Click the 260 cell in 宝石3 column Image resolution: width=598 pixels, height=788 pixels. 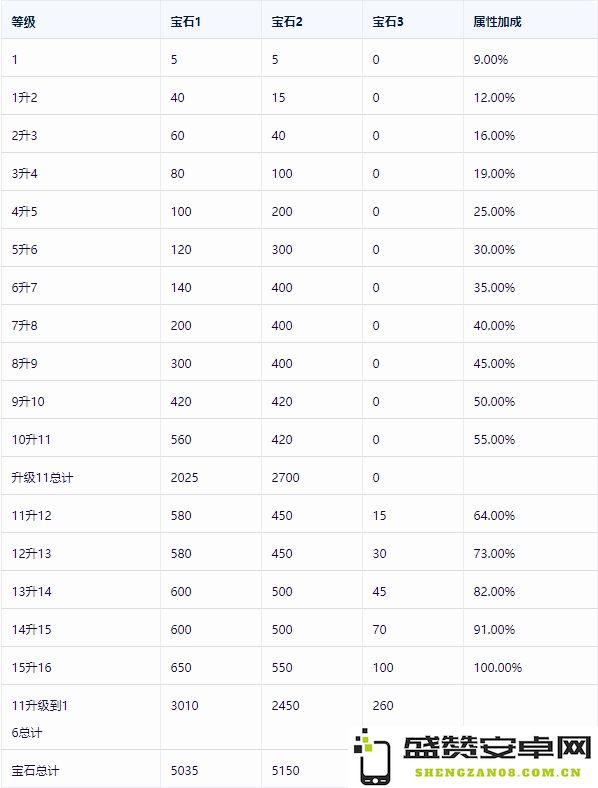tap(383, 706)
